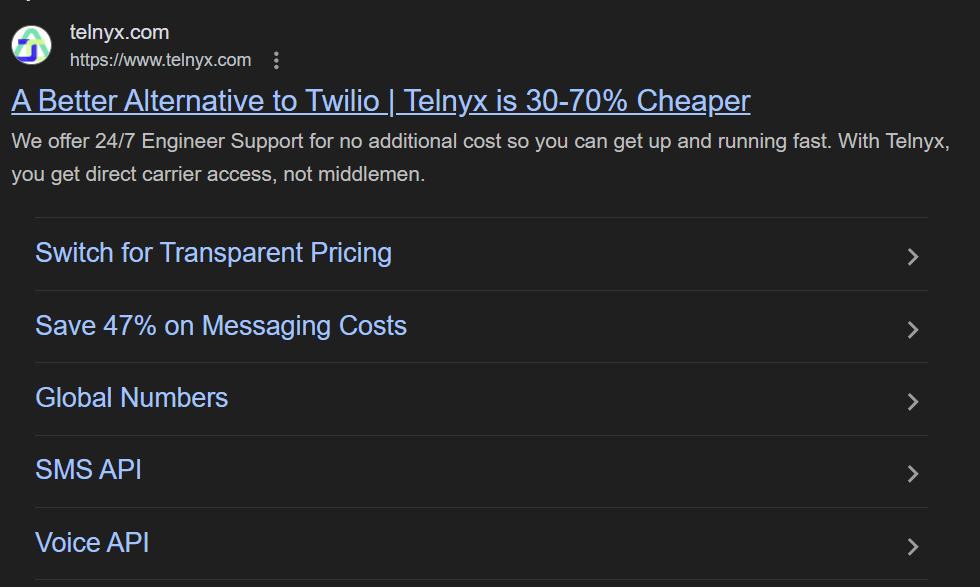
Task: Click the chevron beside Switch for Transparent Pricing
Action: pos(912,257)
